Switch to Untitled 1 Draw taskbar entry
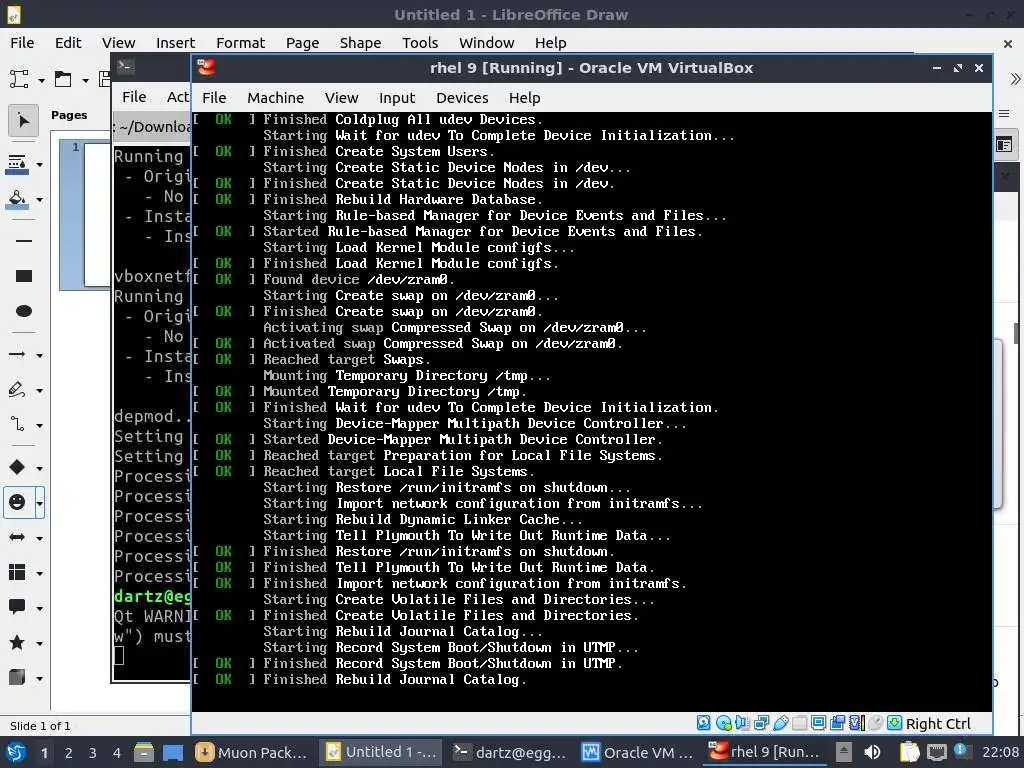Image resolution: width=1024 pixels, height=768 pixels. pos(381,753)
